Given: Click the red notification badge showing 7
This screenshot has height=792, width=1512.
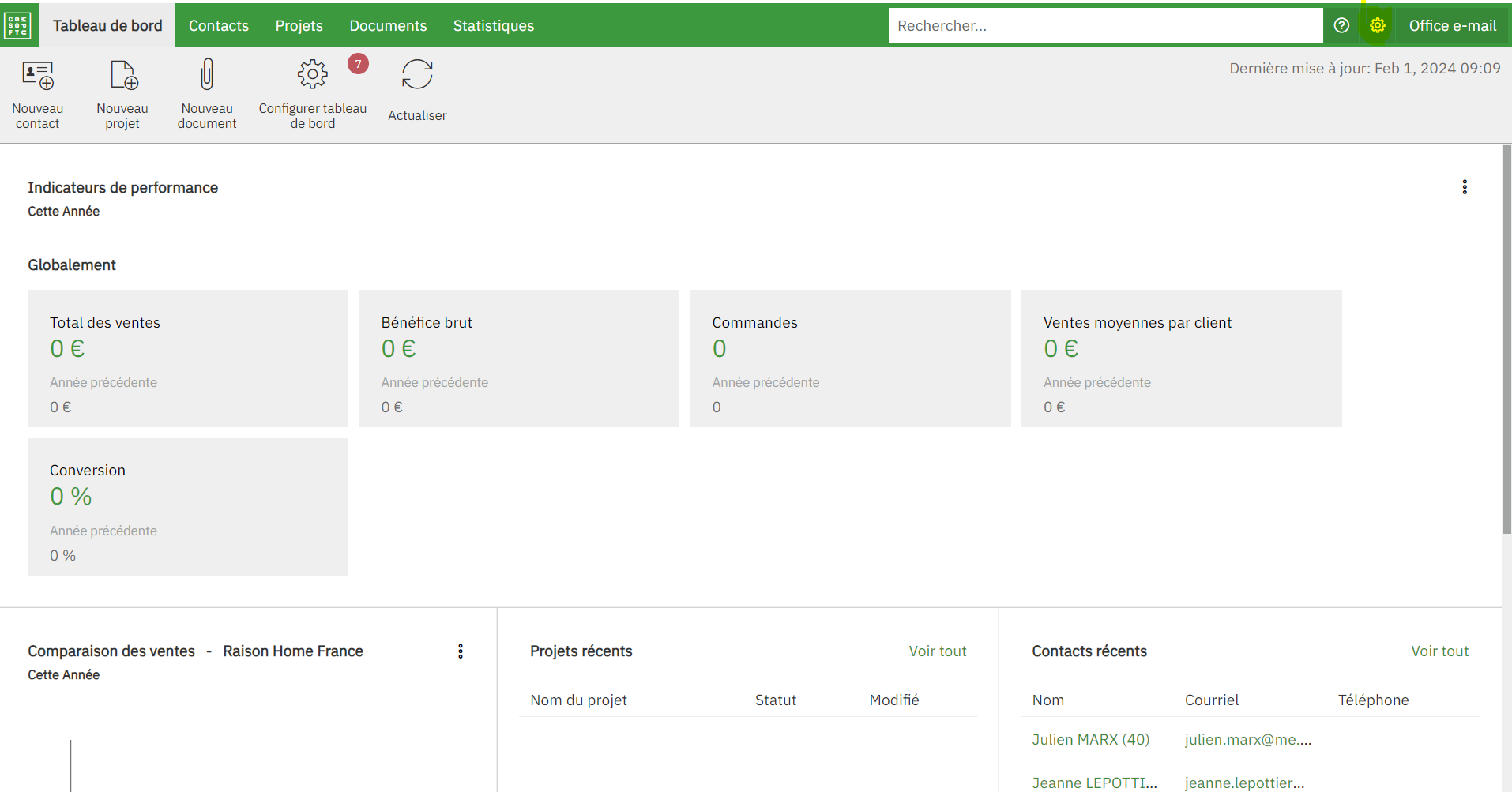Looking at the screenshot, I should point(358,64).
